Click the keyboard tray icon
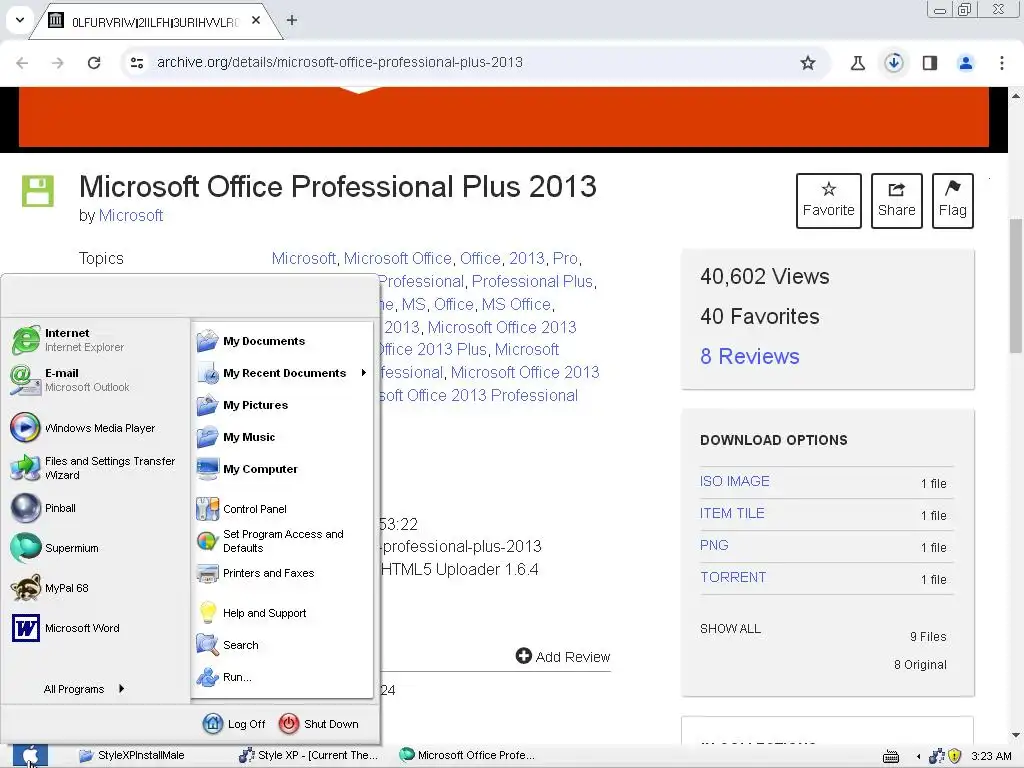 (891, 757)
